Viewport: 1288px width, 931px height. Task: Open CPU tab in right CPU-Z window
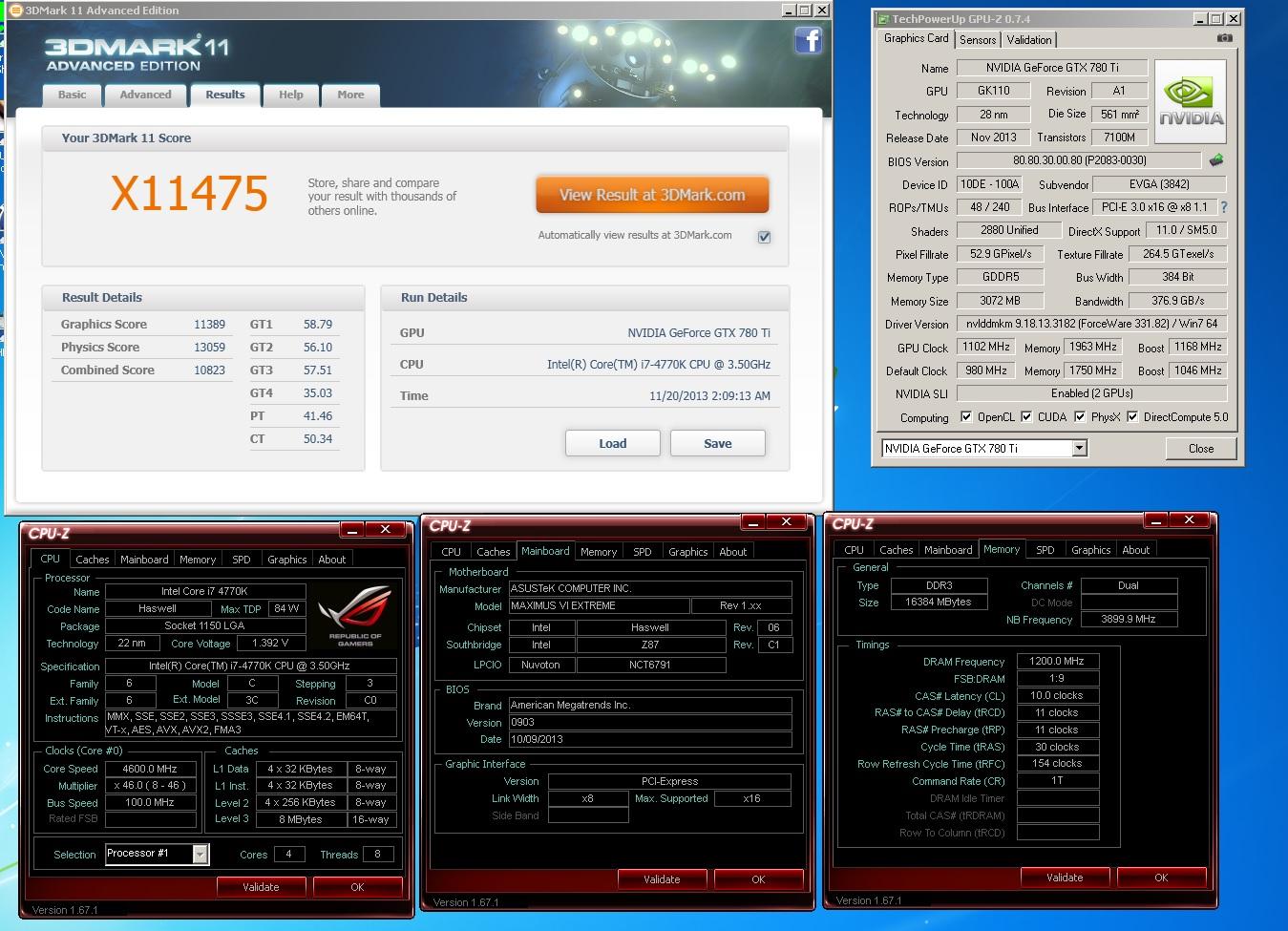pos(855,550)
